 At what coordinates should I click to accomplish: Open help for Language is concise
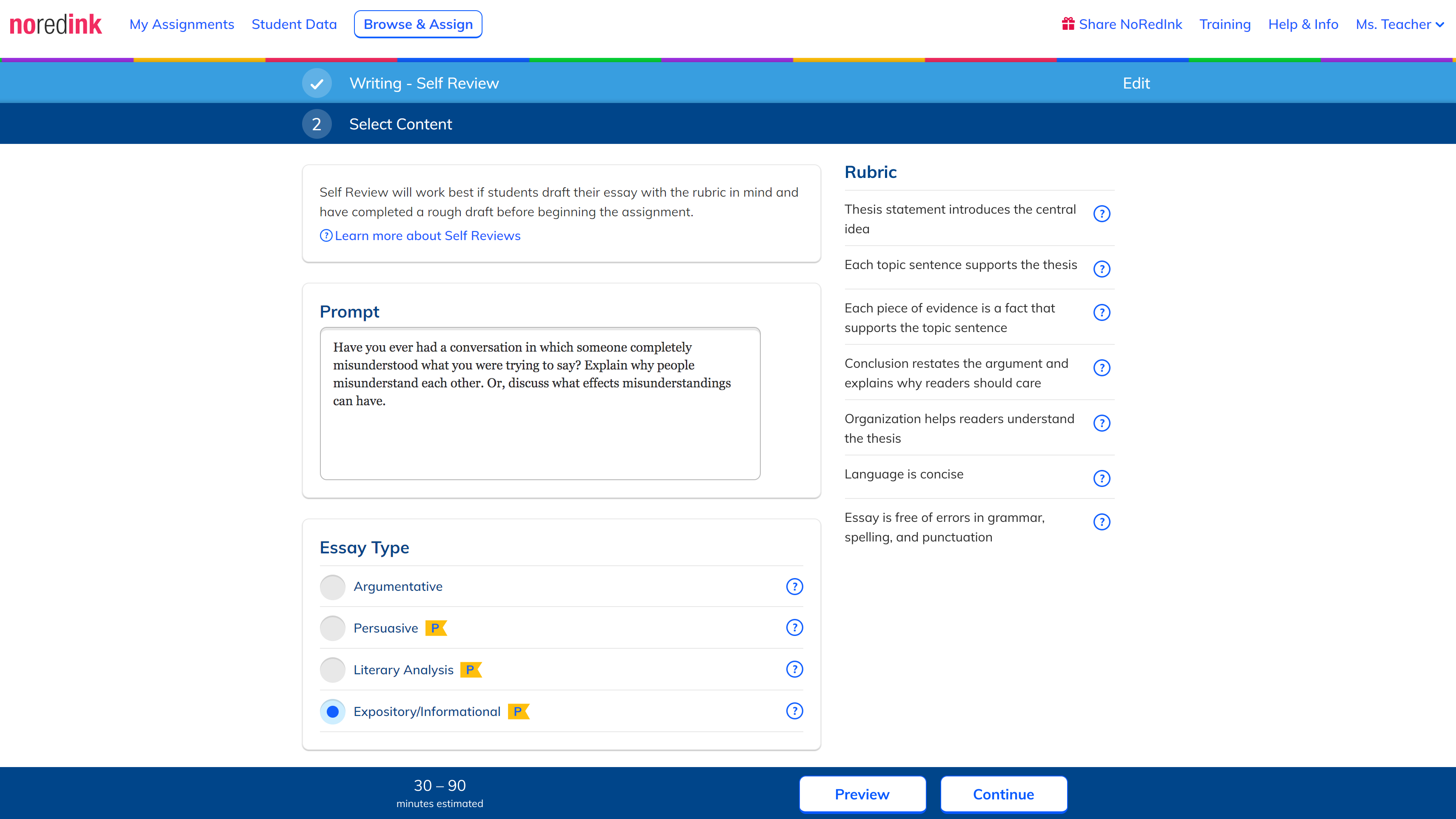pyautogui.click(x=1102, y=478)
